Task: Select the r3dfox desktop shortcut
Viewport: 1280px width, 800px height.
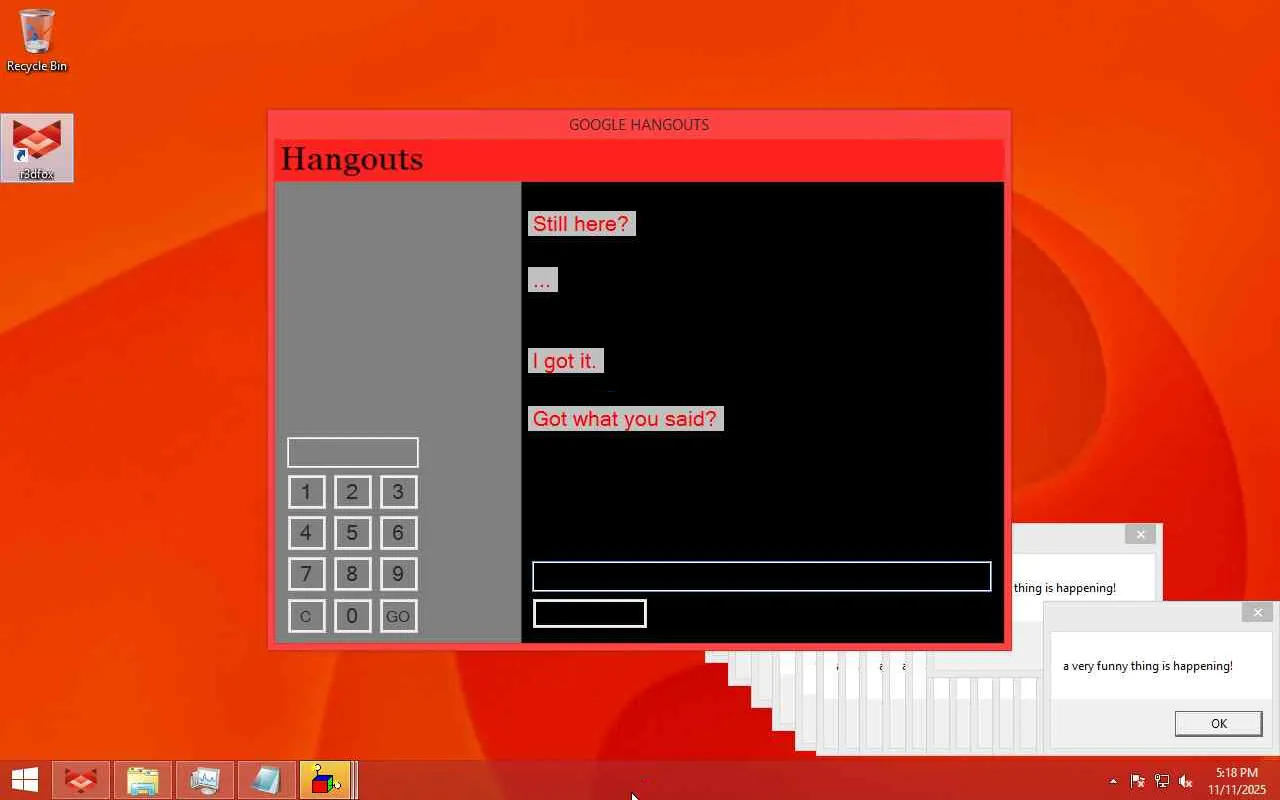Action: pos(37,148)
